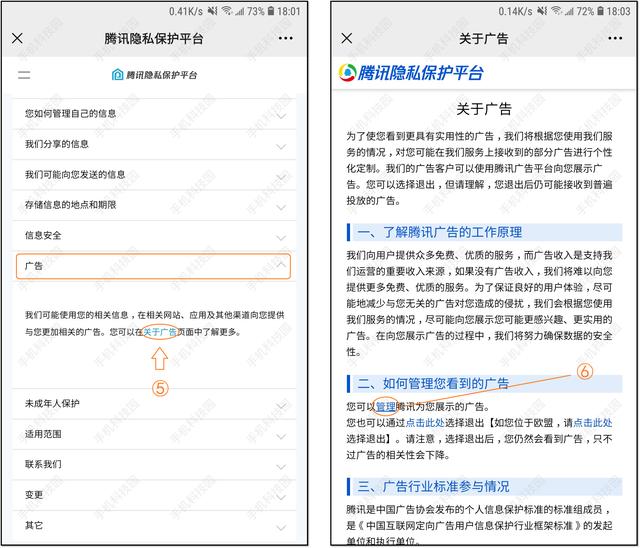Open the 关于广告 link
The width and height of the screenshot is (640, 548).
pos(160,331)
